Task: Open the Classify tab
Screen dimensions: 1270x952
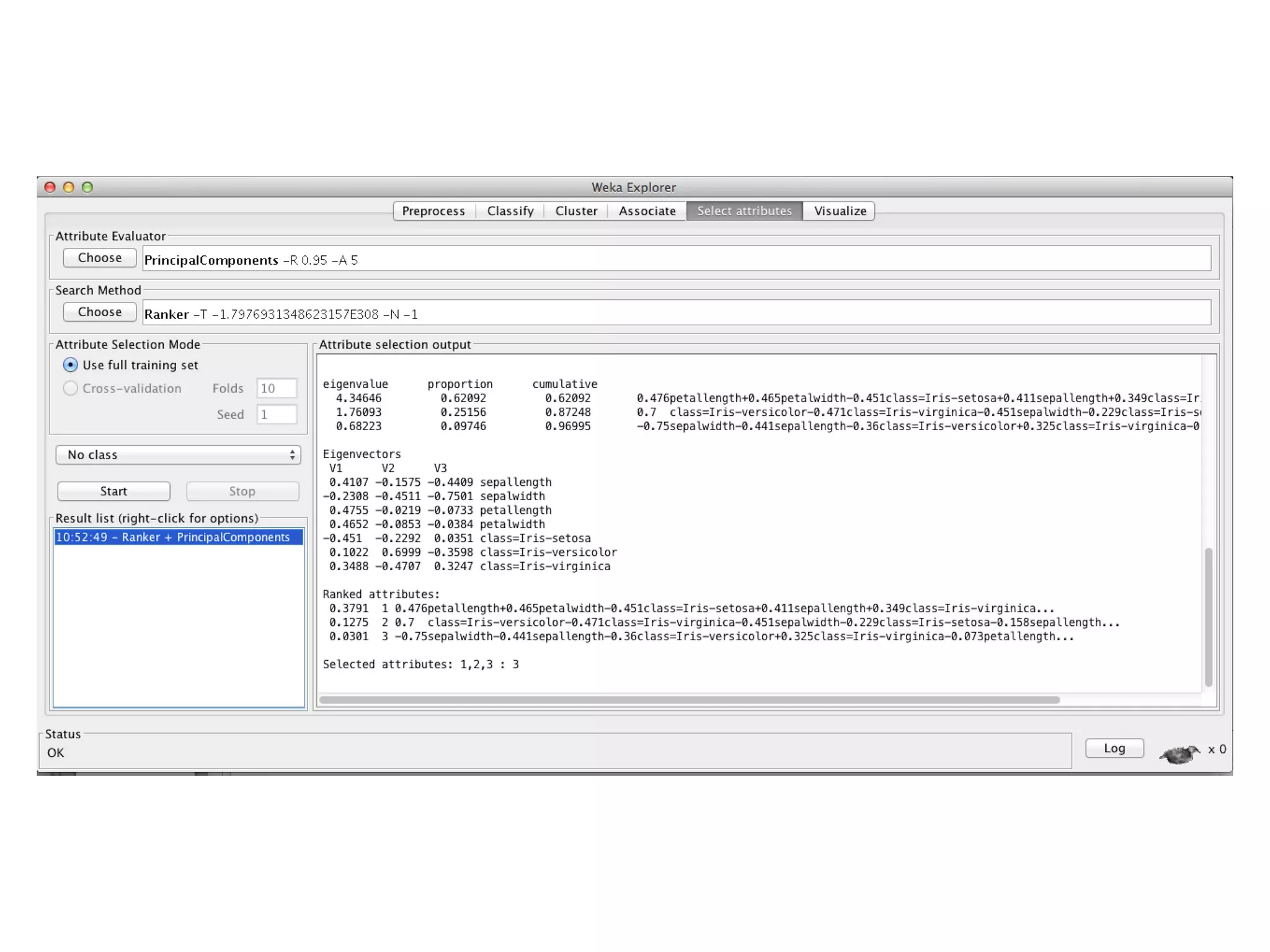Action: [x=510, y=211]
